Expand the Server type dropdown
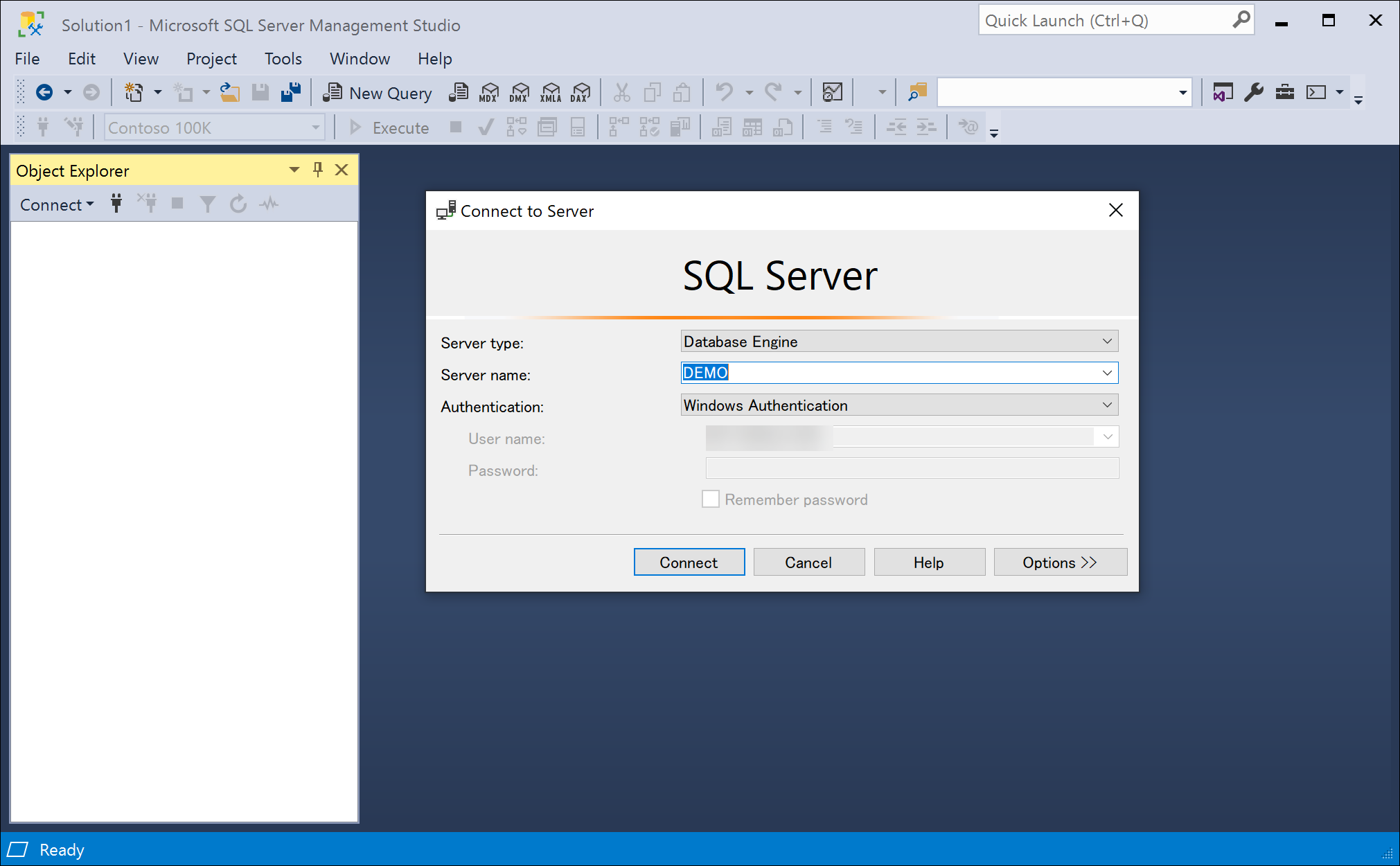1400x866 pixels. point(1106,342)
